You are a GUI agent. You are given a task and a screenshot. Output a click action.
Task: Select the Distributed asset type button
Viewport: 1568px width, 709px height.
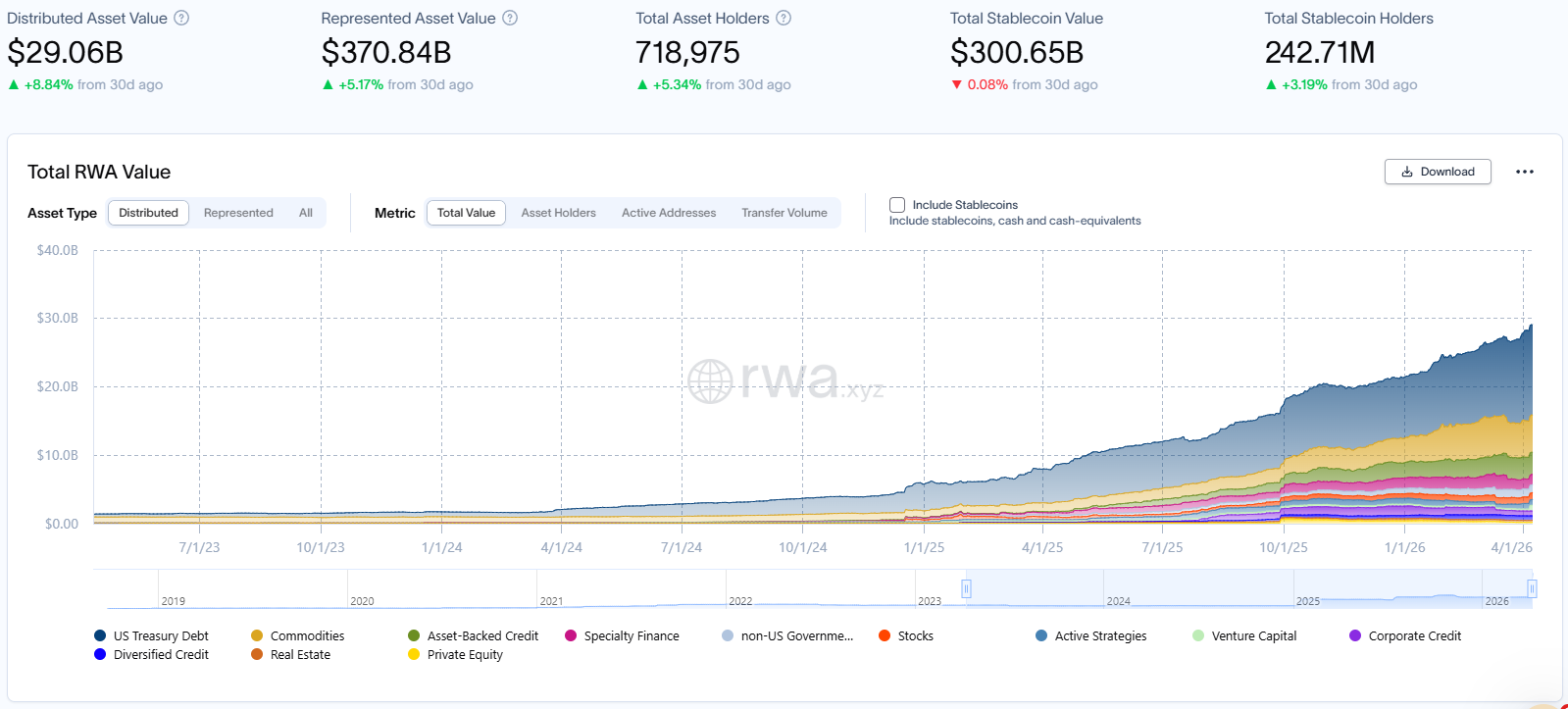coord(148,213)
